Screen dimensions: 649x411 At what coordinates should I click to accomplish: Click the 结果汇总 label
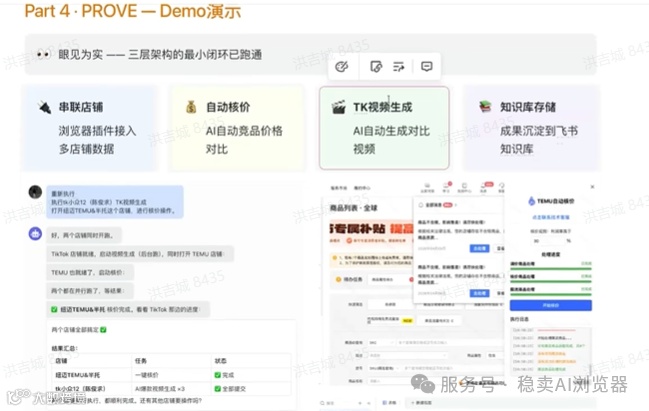tap(65, 348)
